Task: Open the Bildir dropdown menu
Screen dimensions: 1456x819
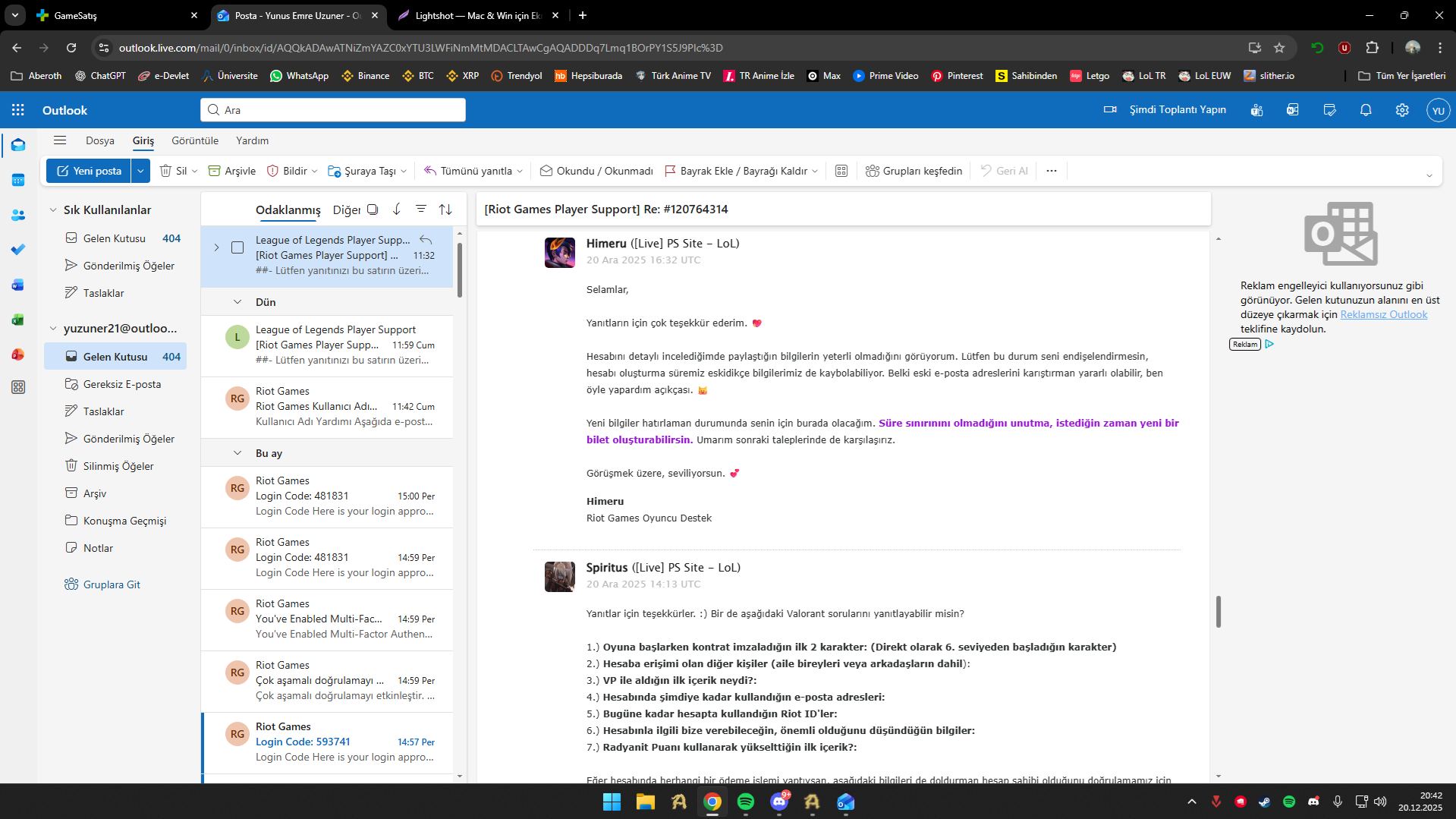Action: pyautogui.click(x=314, y=171)
